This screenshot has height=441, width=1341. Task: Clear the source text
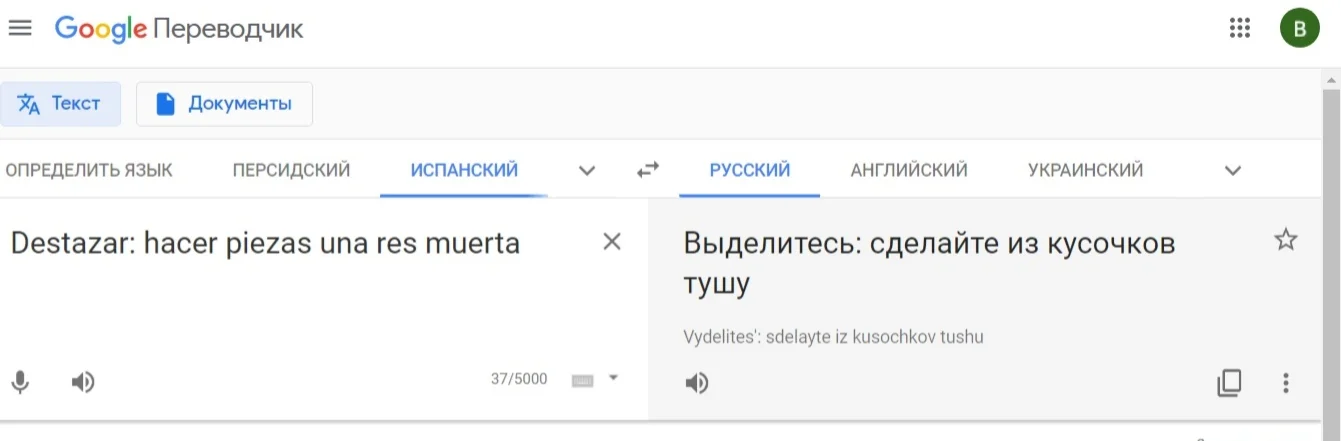[x=612, y=242]
